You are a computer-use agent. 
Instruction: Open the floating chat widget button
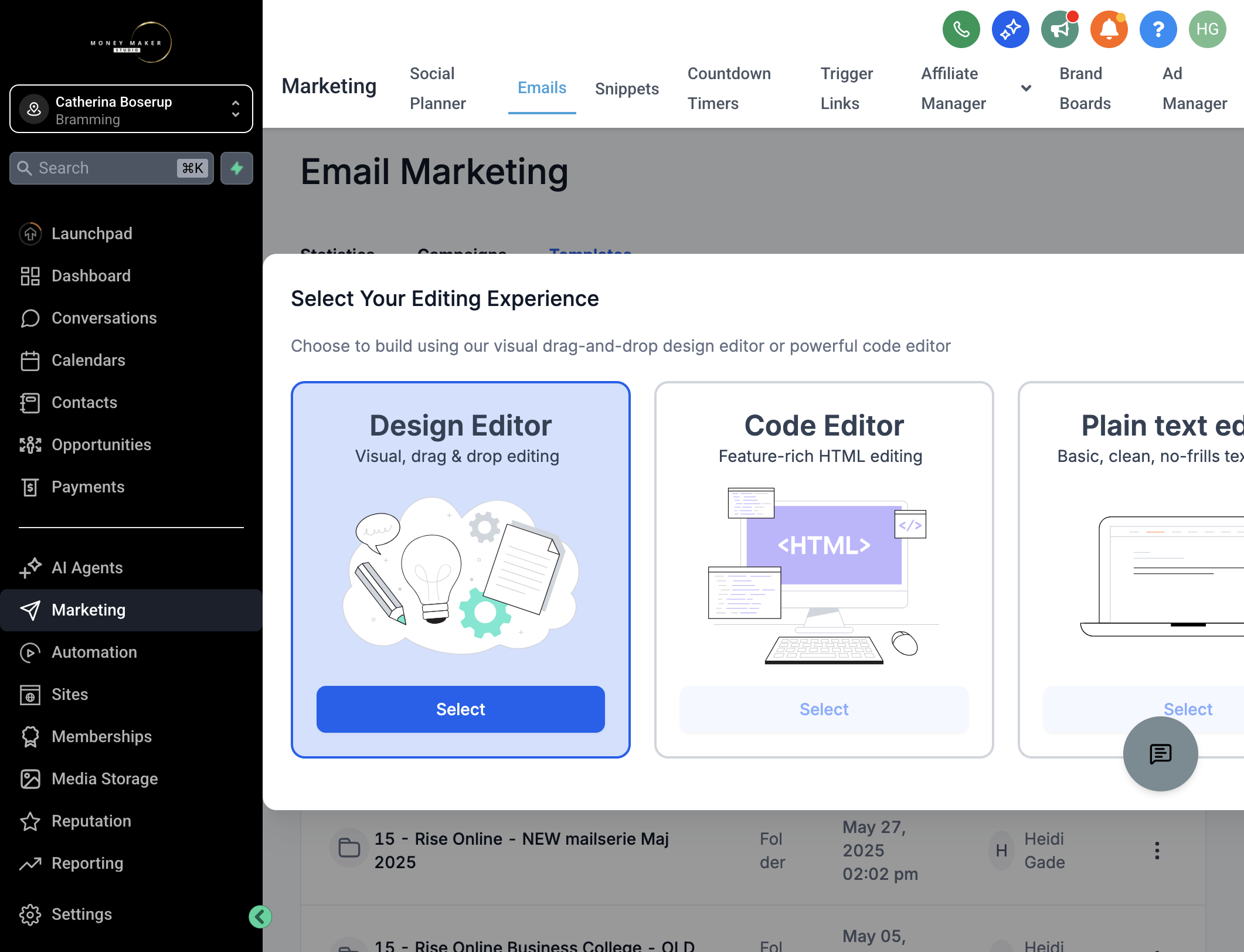coord(1160,754)
